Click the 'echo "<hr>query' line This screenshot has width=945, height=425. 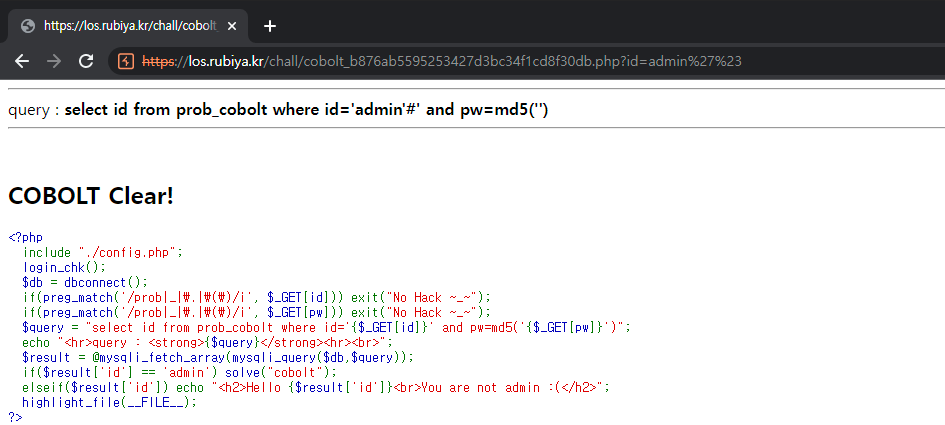pos(208,342)
